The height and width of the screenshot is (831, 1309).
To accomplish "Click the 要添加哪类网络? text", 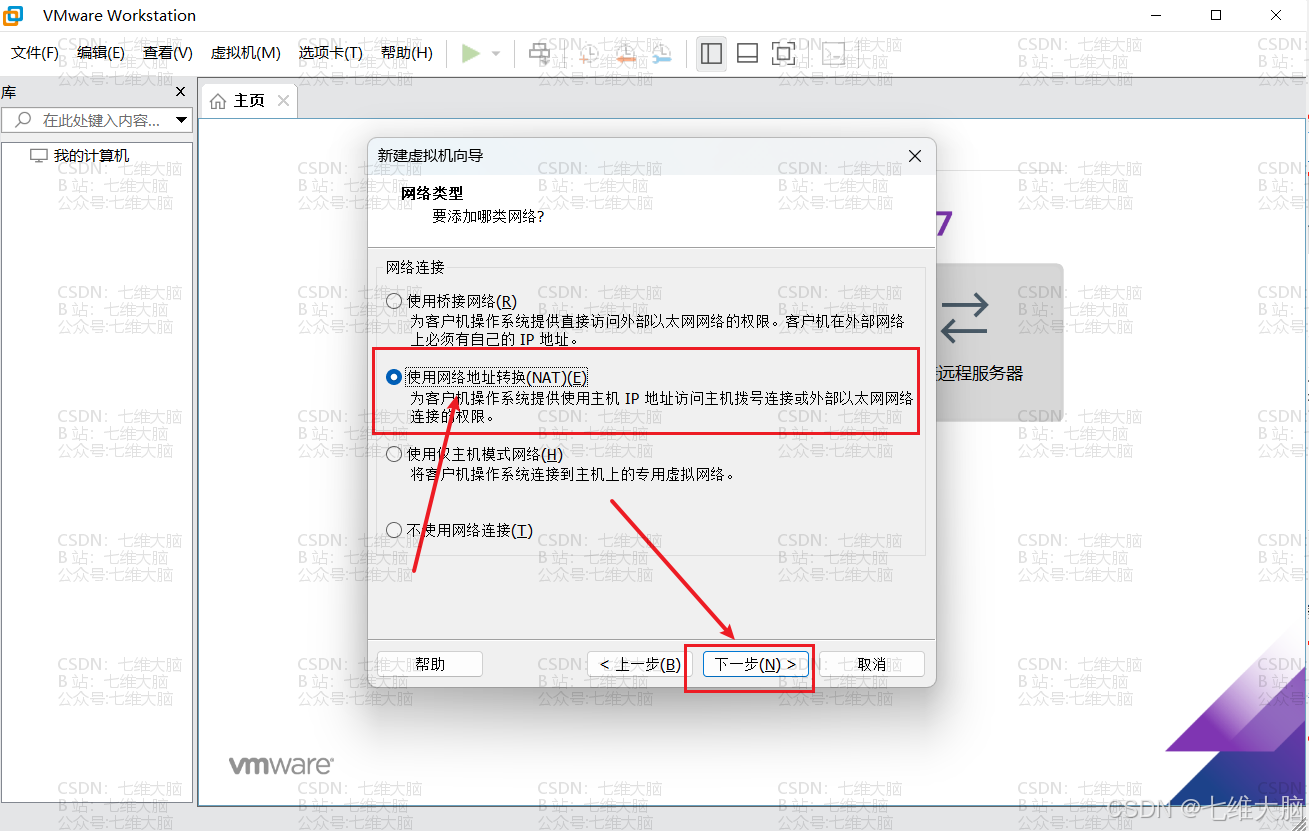I will point(488,216).
